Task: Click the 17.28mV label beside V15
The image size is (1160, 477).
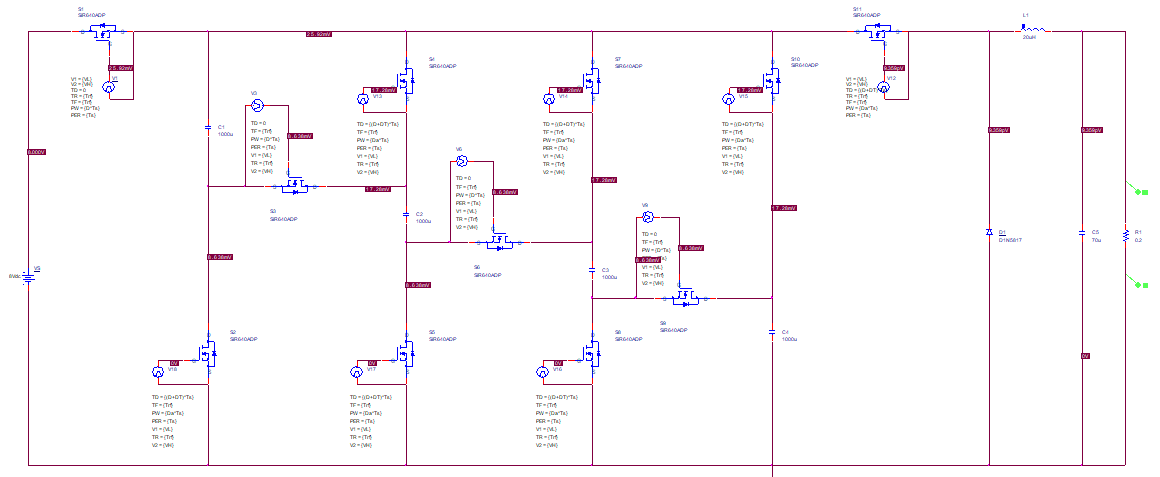Action: coord(749,89)
